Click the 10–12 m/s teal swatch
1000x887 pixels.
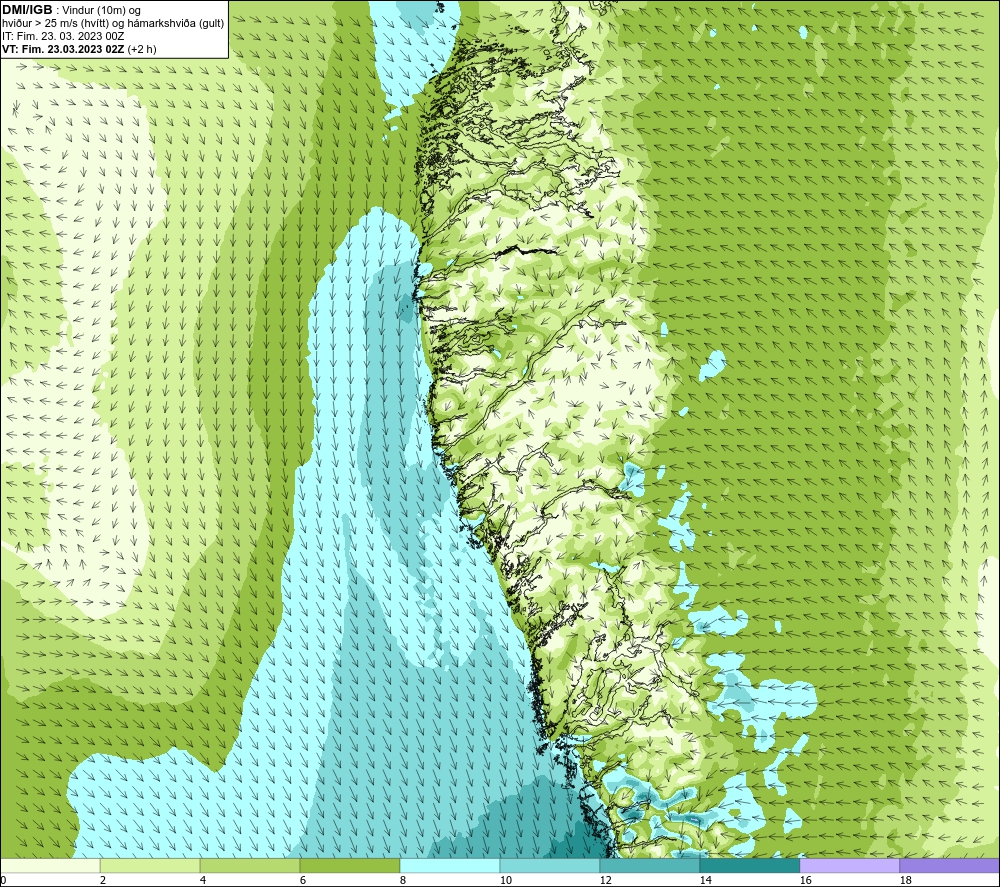(550, 866)
